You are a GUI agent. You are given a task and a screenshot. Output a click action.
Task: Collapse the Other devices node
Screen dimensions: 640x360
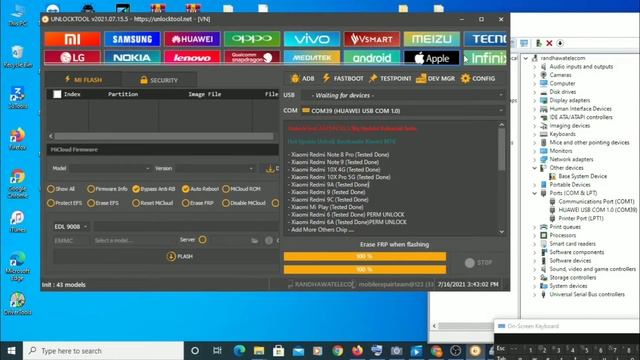tap(535, 168)
